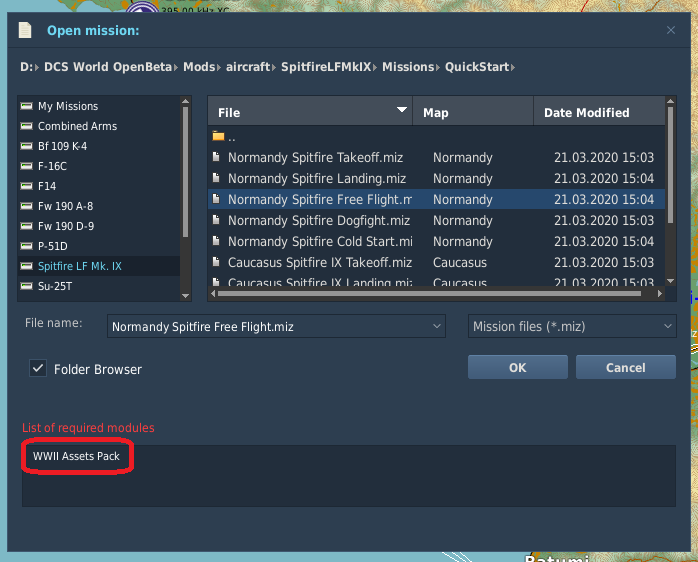The image size is (698, 562).
Task: Select Normandy Spitfire Landing.miz file
Action: 436,178
